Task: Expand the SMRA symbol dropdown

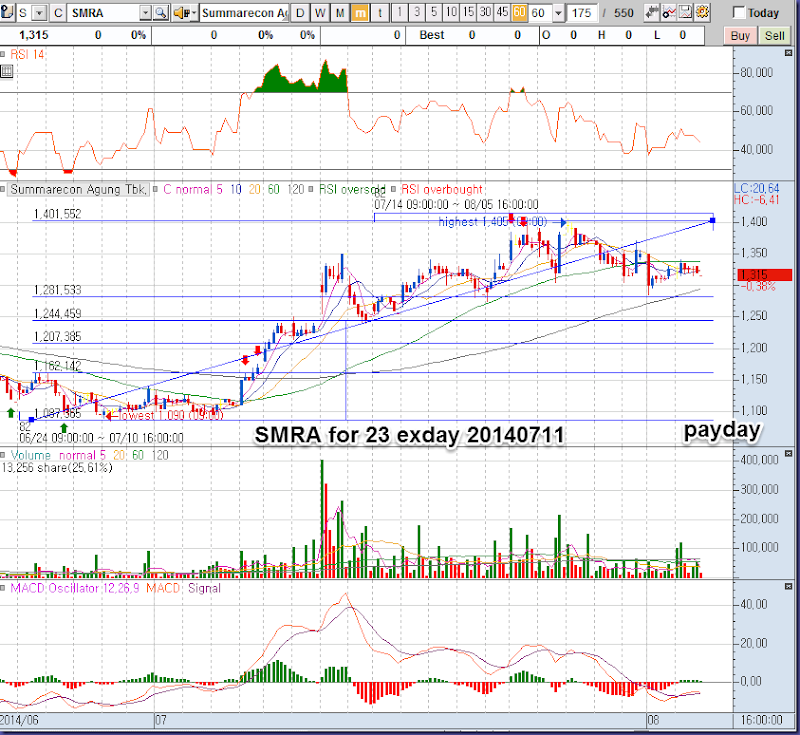Action: point(145,13)
